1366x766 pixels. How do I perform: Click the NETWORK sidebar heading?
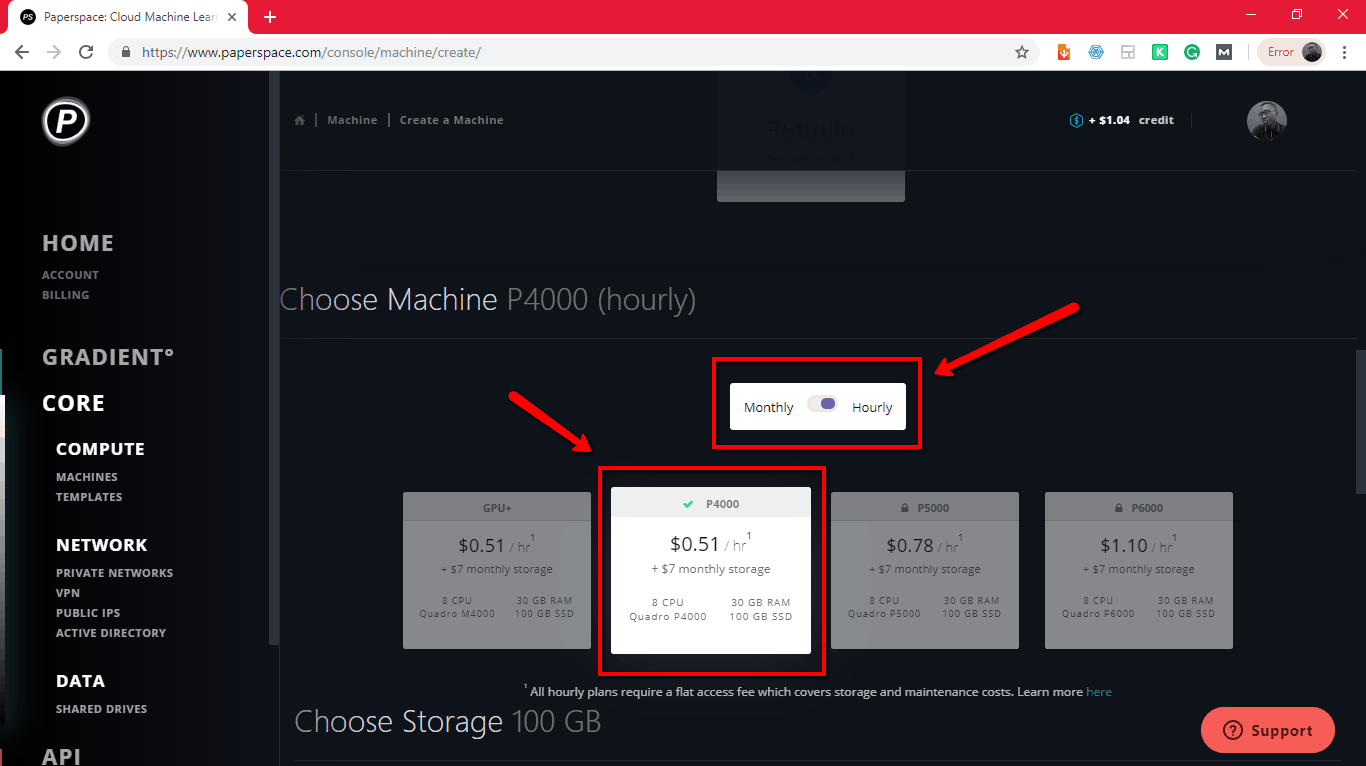coord(102,545)
